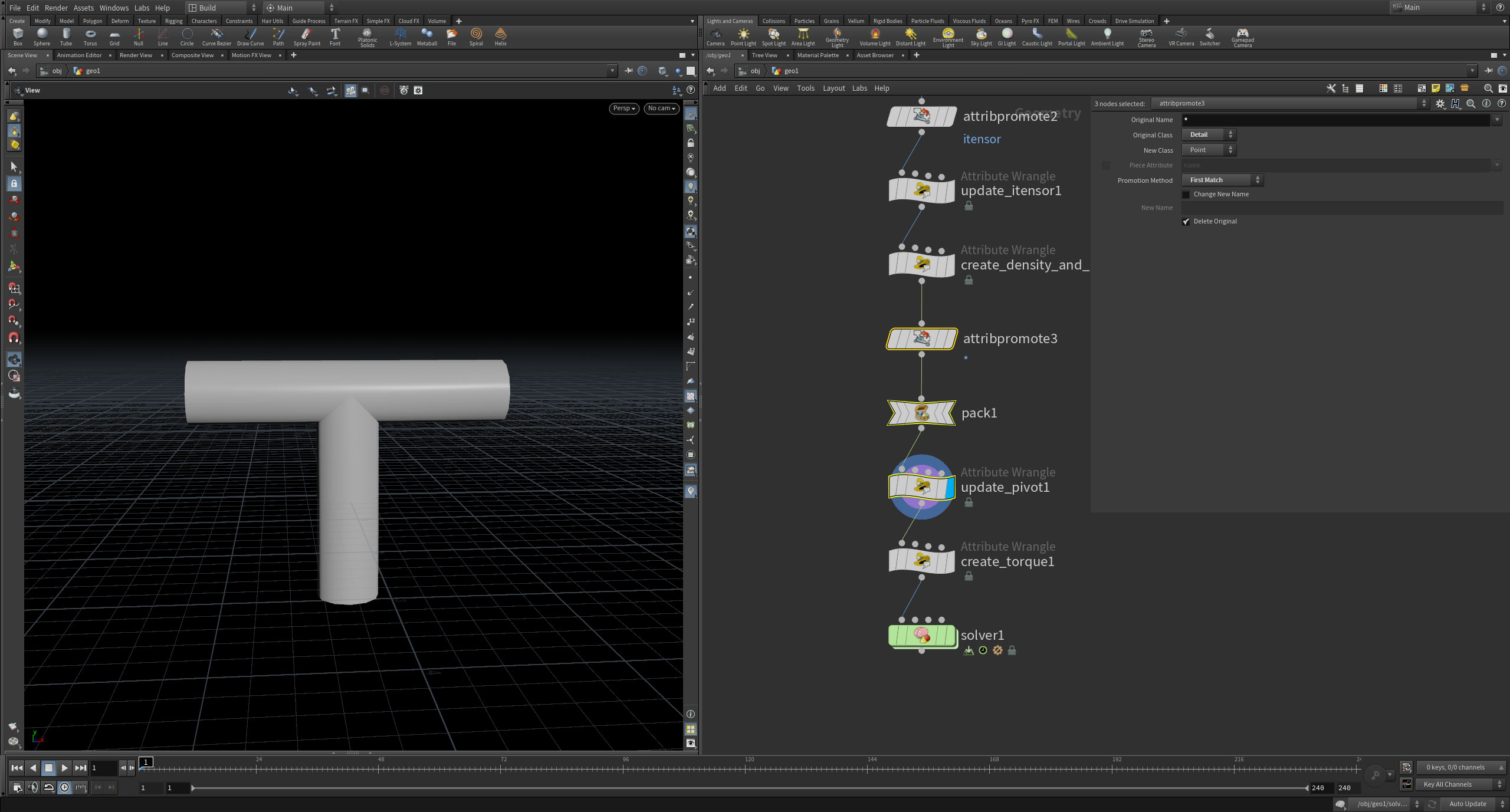The height and width of the screenshot is (812, 1510).
Task: Click the Environment Light tool
Action: (x=947, y=37)
